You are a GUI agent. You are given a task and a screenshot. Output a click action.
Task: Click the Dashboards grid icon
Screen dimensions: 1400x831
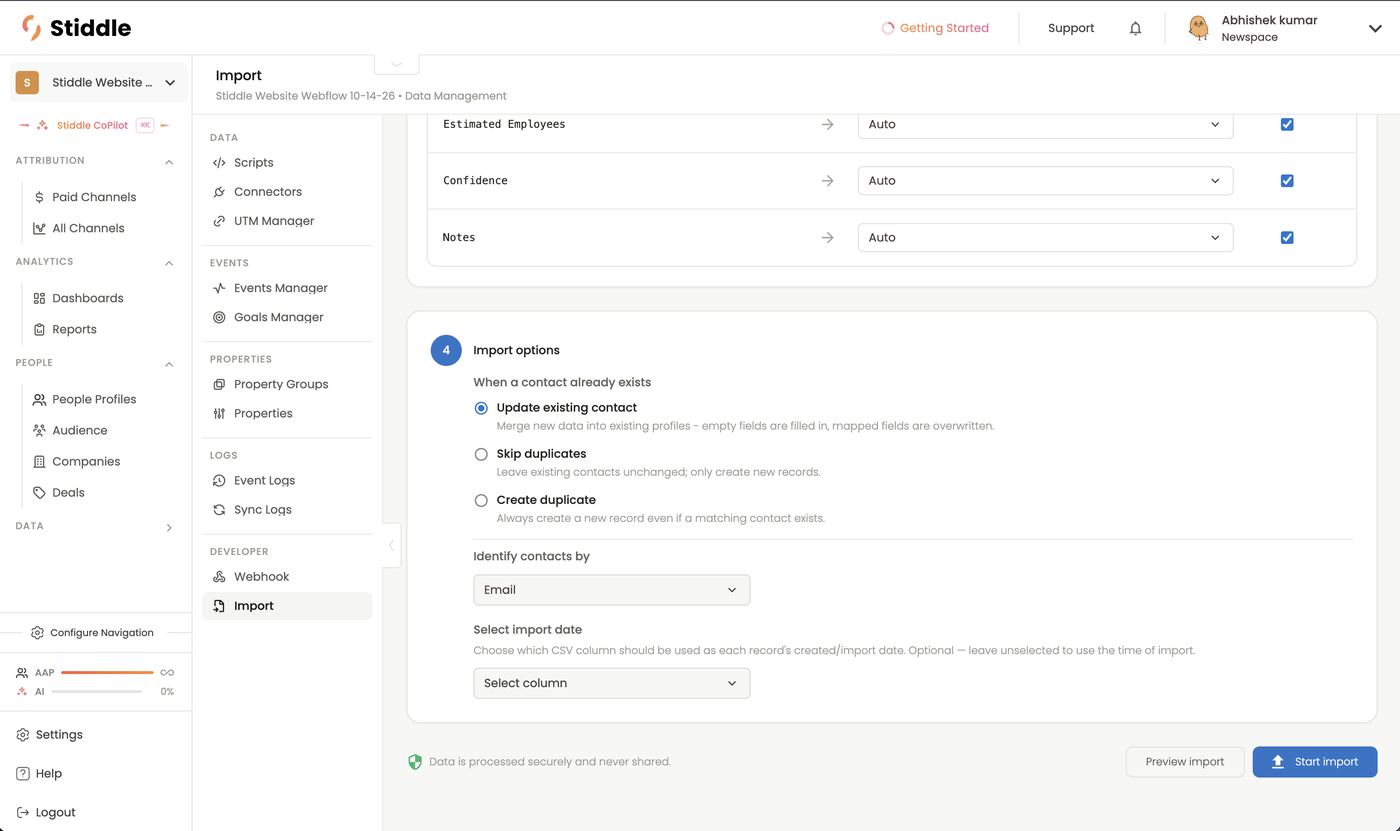pos(39,298)
